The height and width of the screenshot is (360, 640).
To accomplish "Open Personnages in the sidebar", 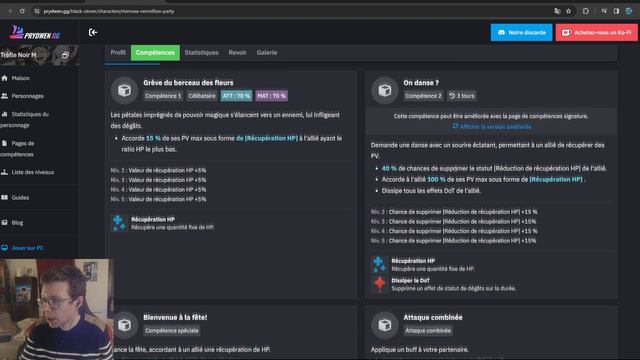I will click(27, 96).
